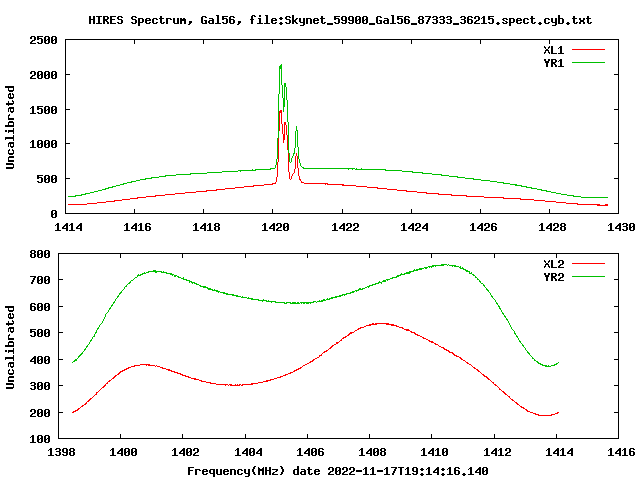
Task: Click the 1410 x-axis tick label
Action: point(434,452)
